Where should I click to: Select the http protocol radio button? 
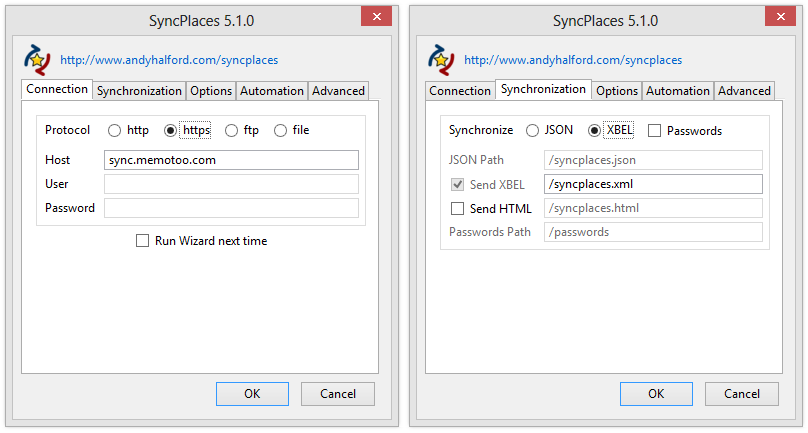pyautogui.click(x=114, y=131)
